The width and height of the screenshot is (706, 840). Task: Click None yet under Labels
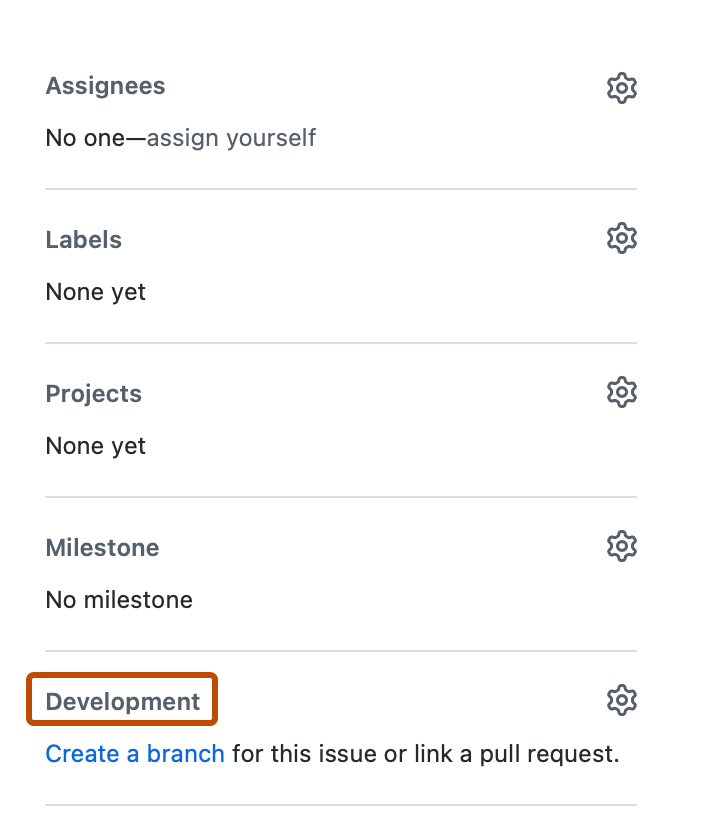coord(95,292)
